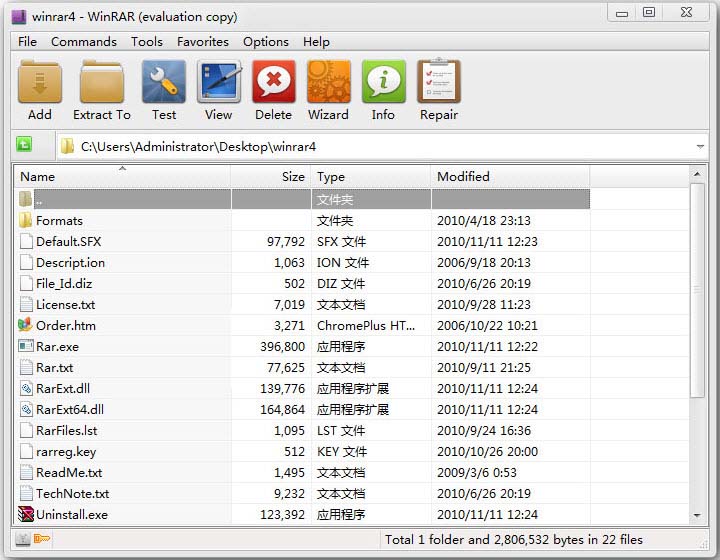Viewport: 720px width, 560px height.
Task: Click the key icon in status bar
Action: click(42, 540)
